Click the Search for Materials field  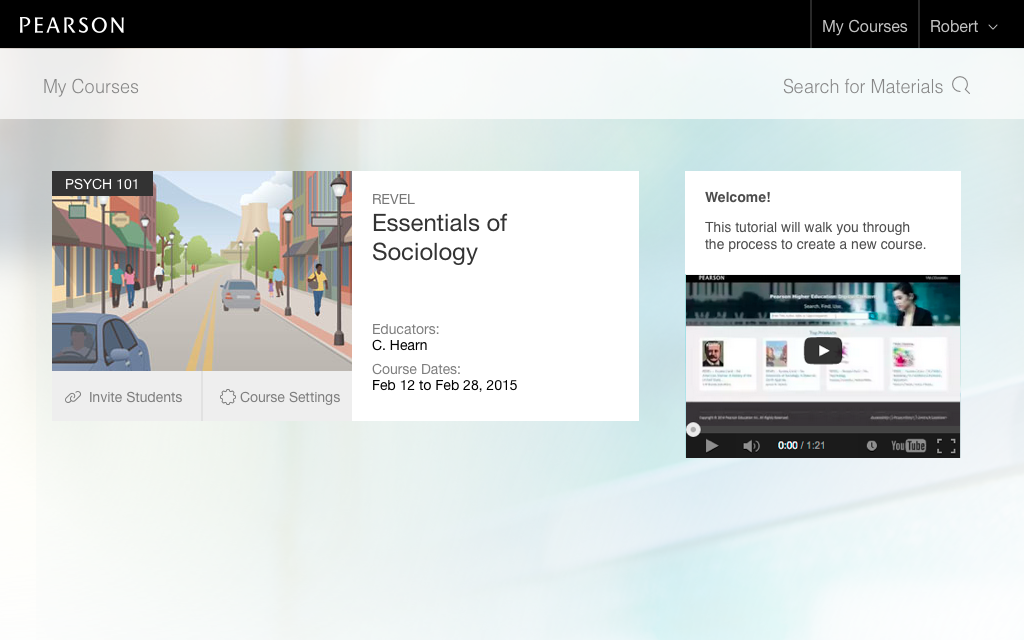[x=863, y=86]
